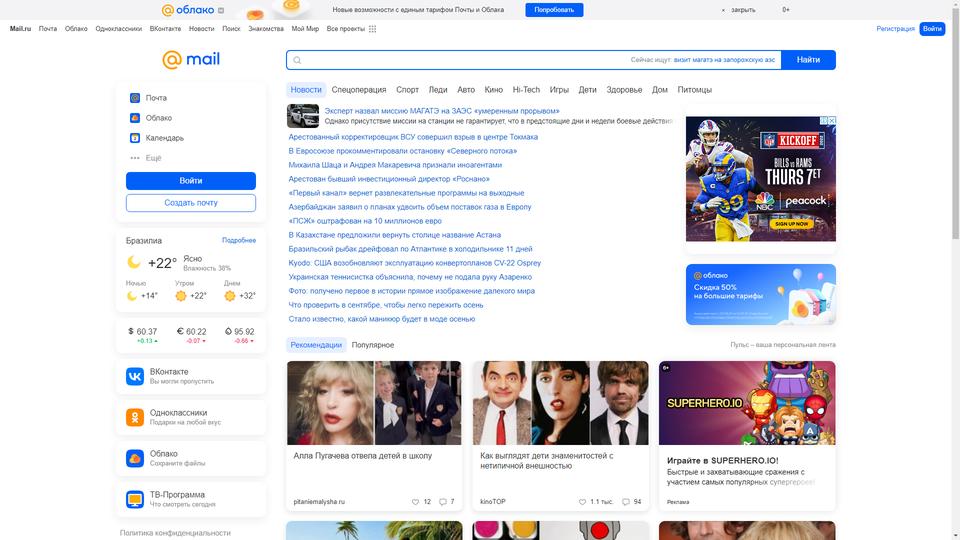Open Одноклассники in top navigation bar
The image size is (960, 540).
[x=119, y=29]
